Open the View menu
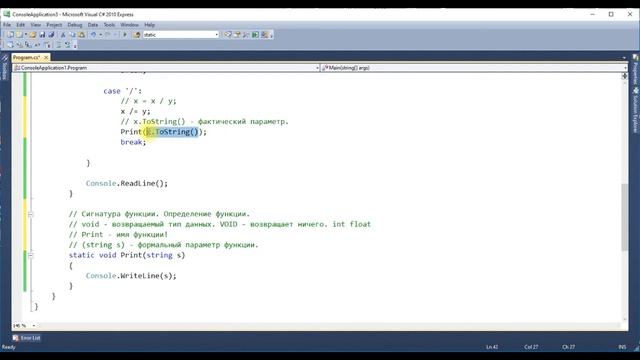The width and height of the screenshot is (640, 360). (36, 25)
